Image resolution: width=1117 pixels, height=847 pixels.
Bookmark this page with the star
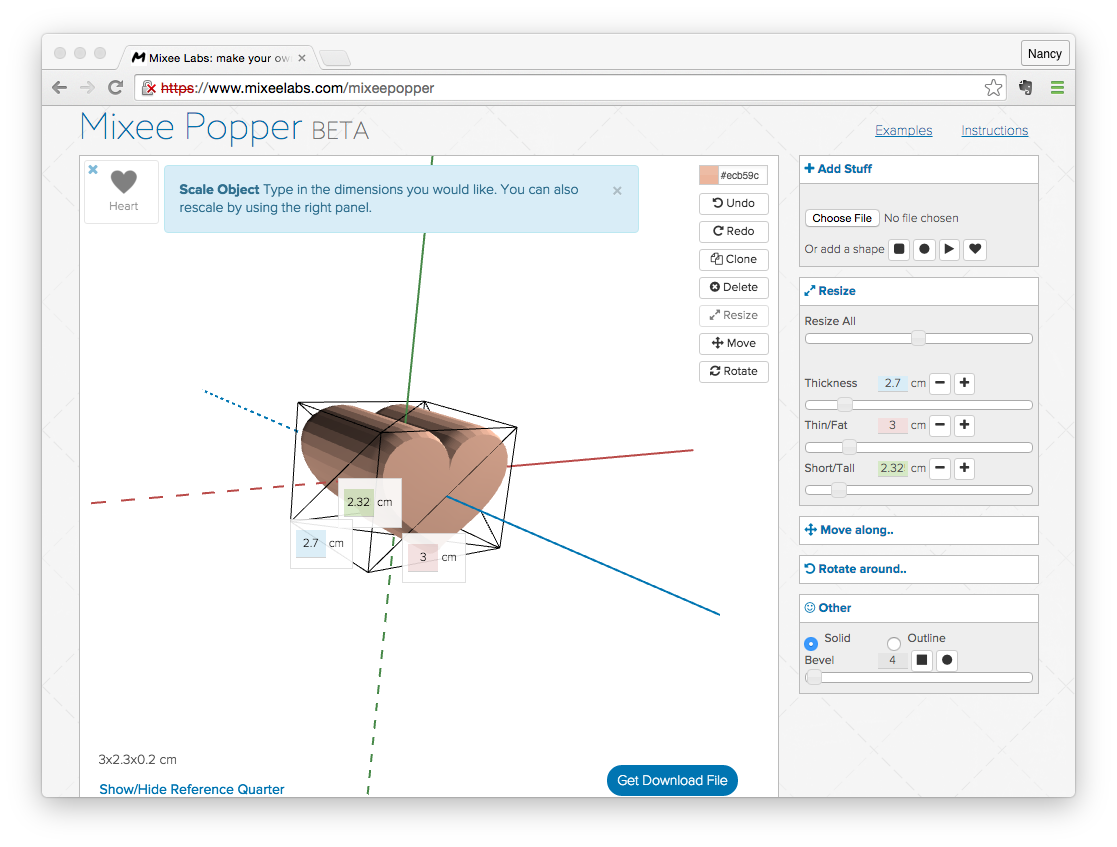point(993,88)
